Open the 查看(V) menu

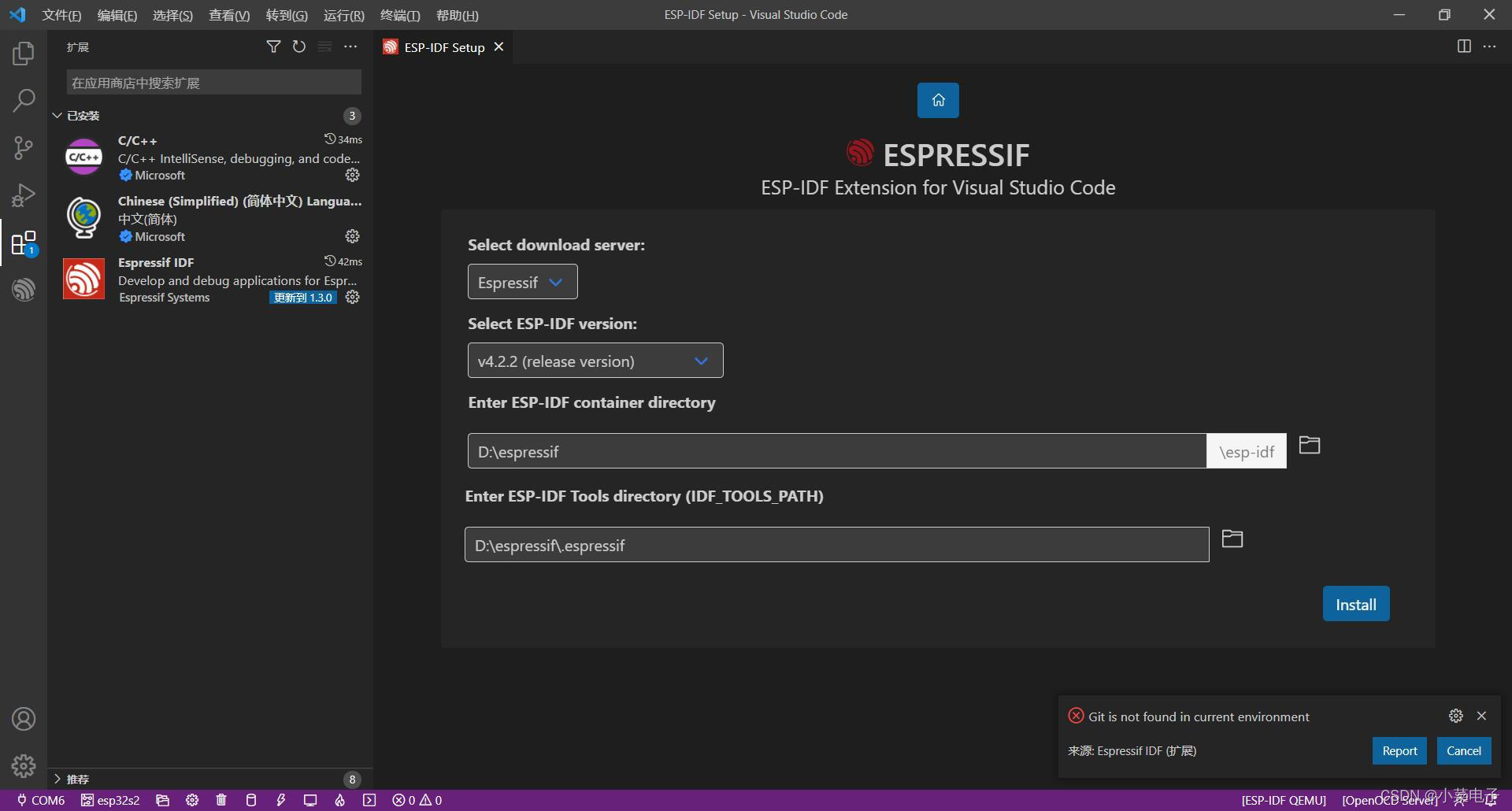coord(229,15)
